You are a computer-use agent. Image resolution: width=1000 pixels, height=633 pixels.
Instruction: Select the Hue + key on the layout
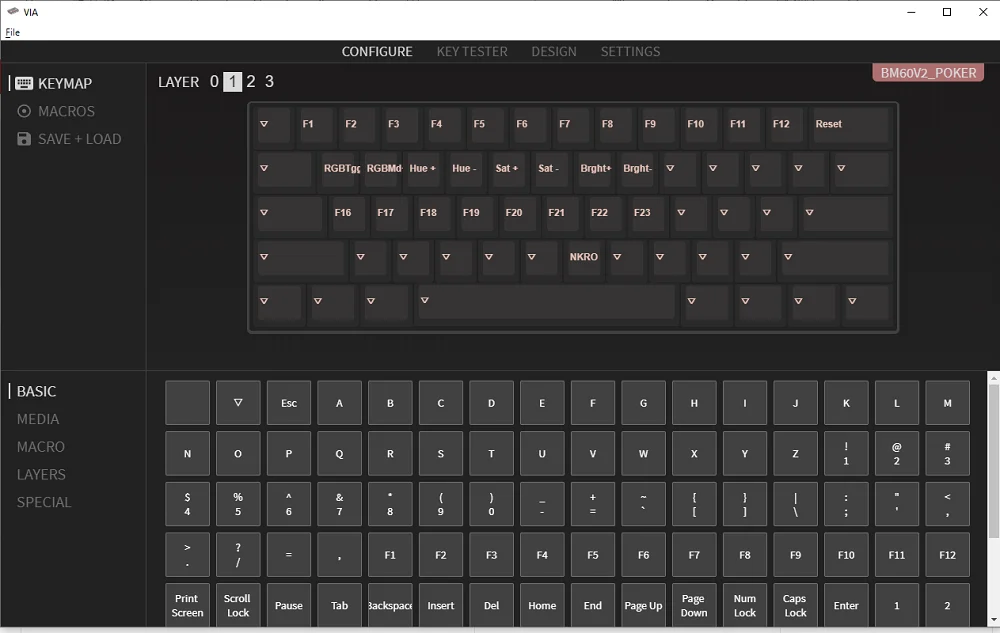(423, 169)
